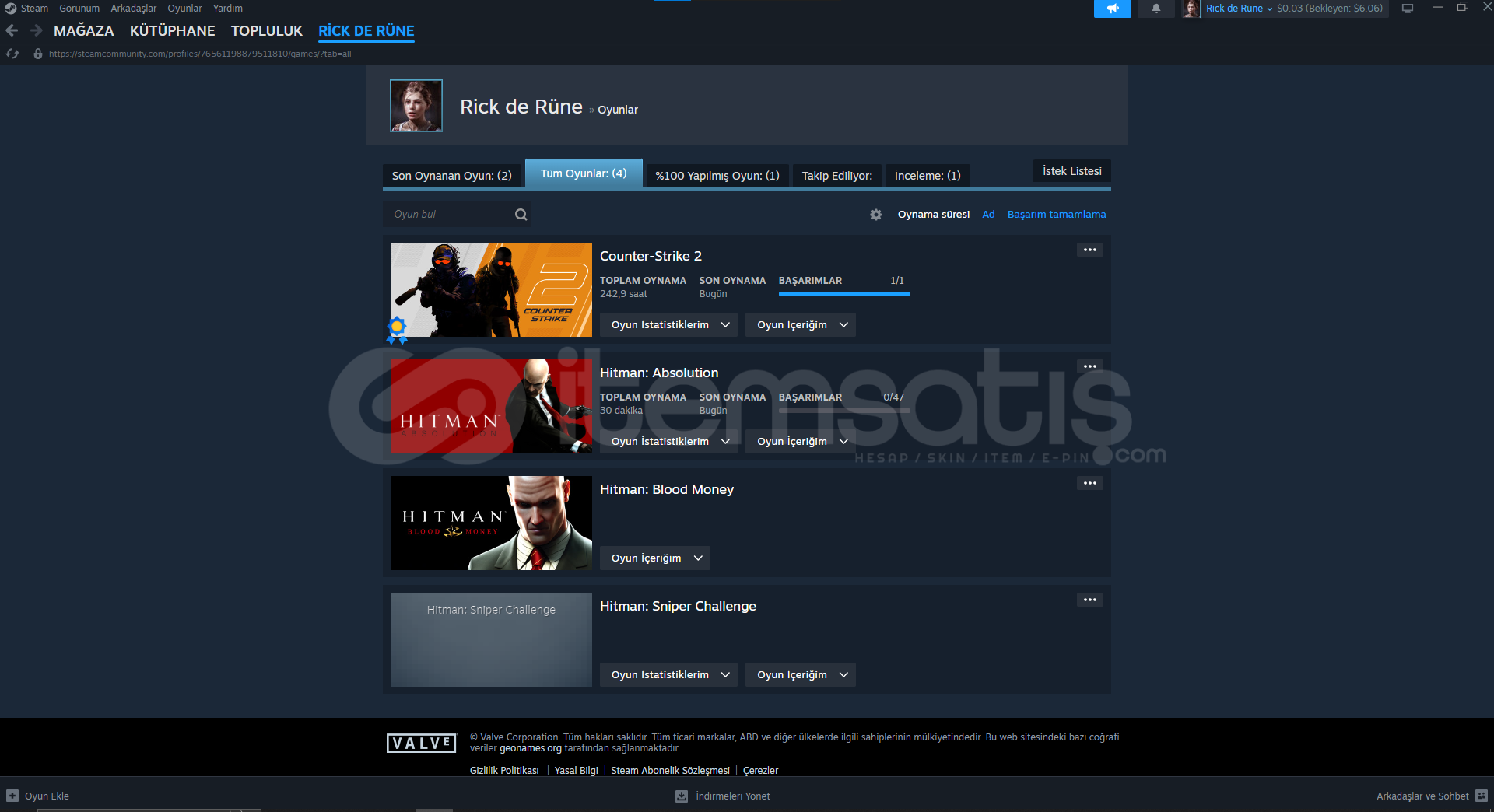Click the plus icon next to Oyun Ekle
This screenshot has width=1494, height=812.
pos(12,796)
